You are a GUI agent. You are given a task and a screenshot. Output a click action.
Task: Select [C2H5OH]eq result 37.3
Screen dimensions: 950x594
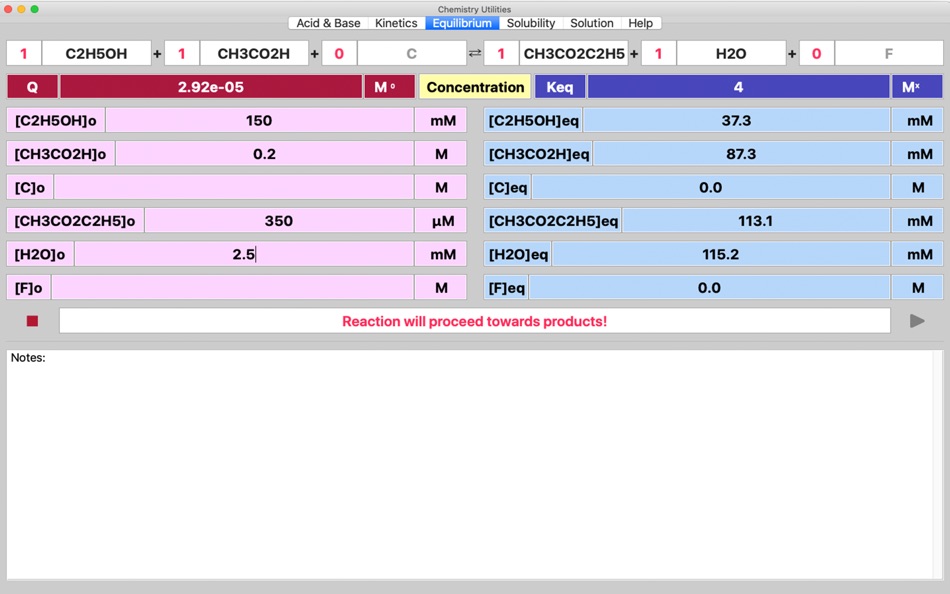pyautogui.click(x=736, y=120)
